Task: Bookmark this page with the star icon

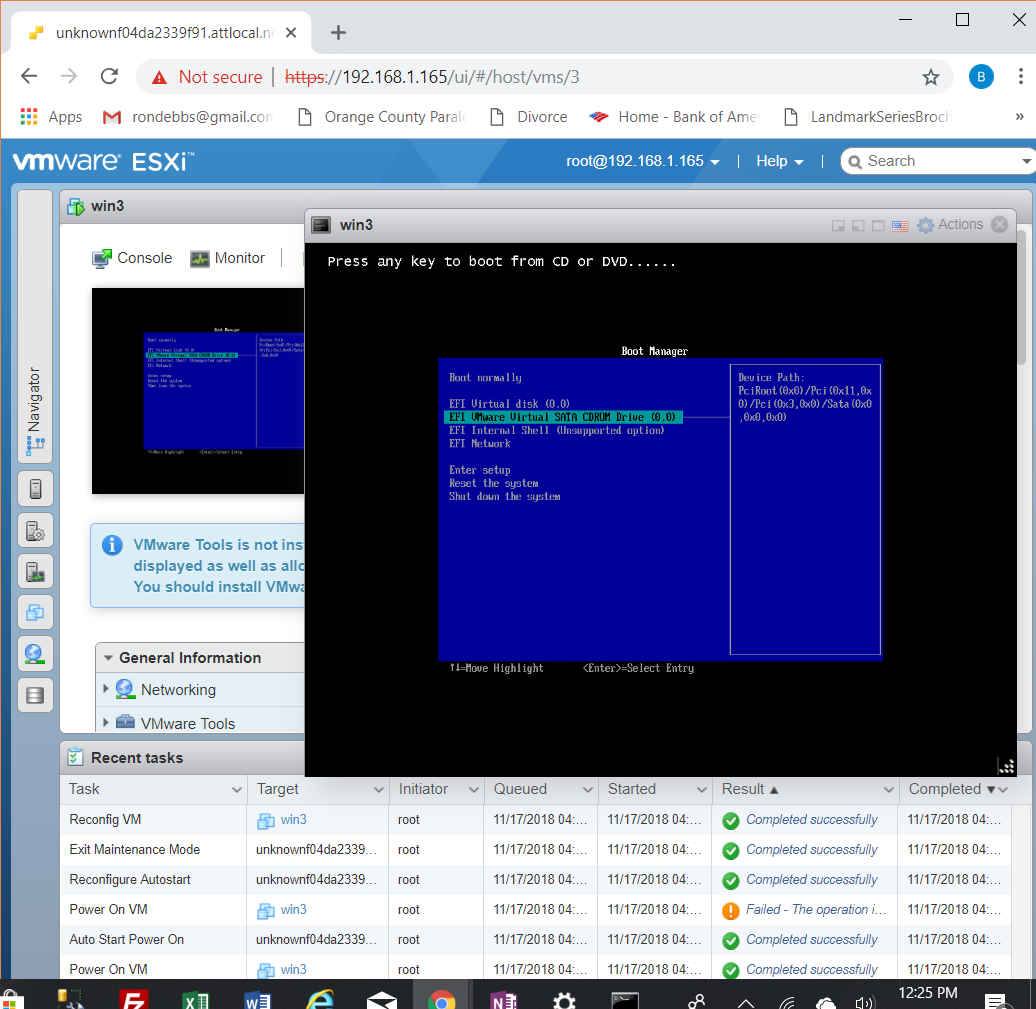Action: tap(930, 77)
